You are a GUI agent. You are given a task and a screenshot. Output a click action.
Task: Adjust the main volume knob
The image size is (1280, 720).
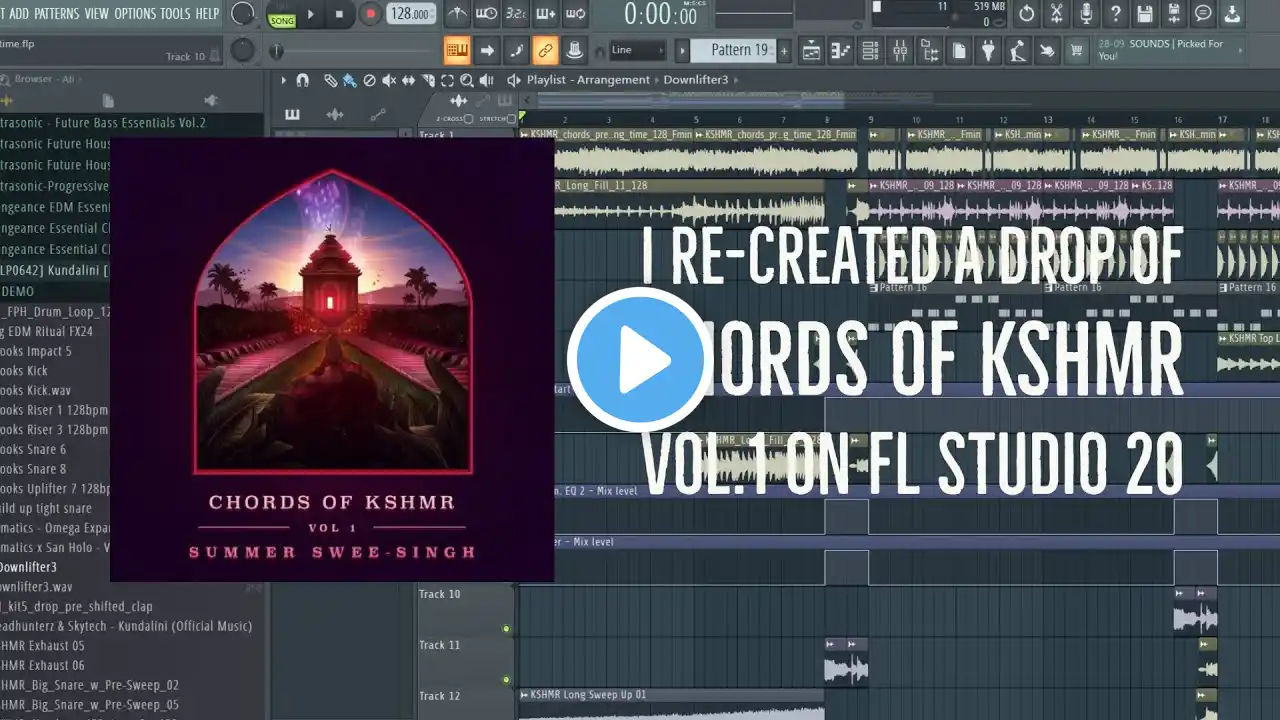tap(242, 14)
